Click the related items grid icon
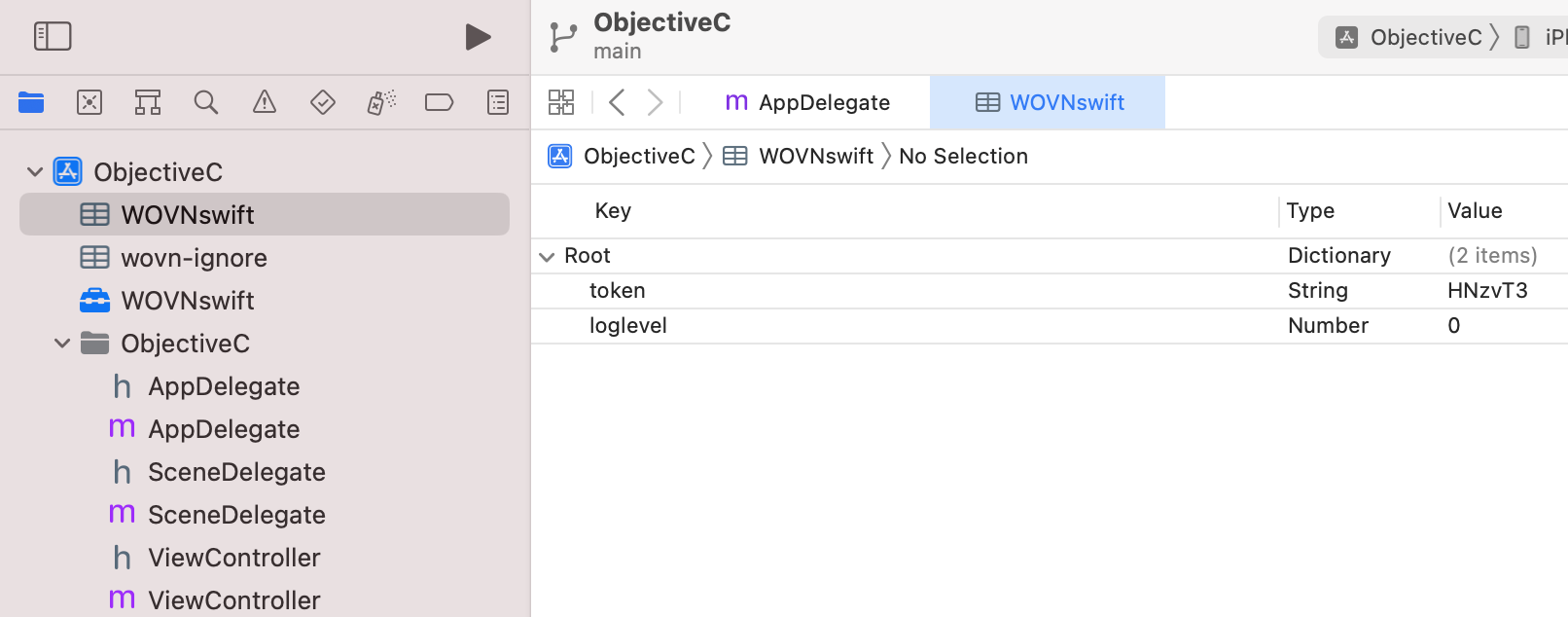Screen dimensions: 1568x617 pos(561,102)
